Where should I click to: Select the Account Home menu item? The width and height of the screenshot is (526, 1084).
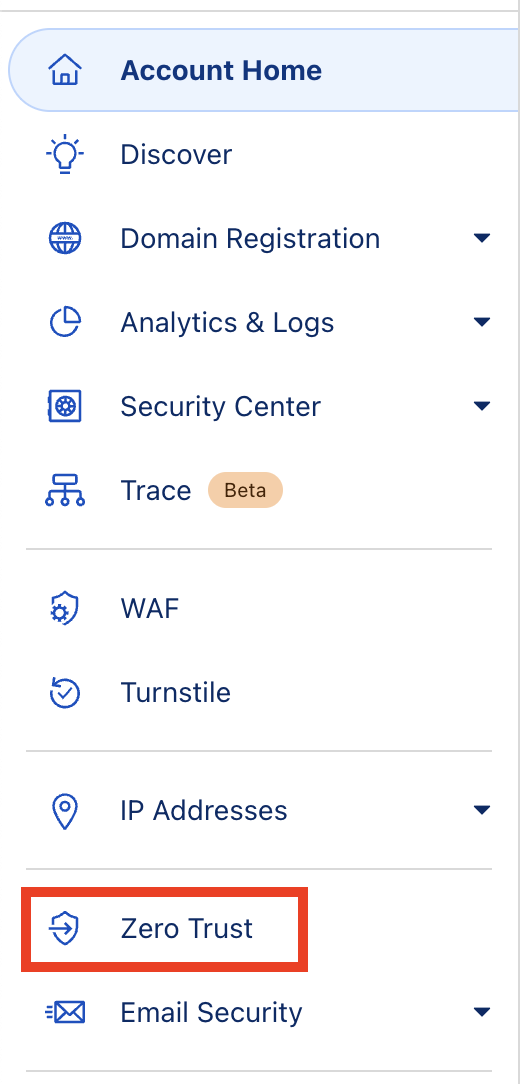pyautogui.click(x=263, y=71)
